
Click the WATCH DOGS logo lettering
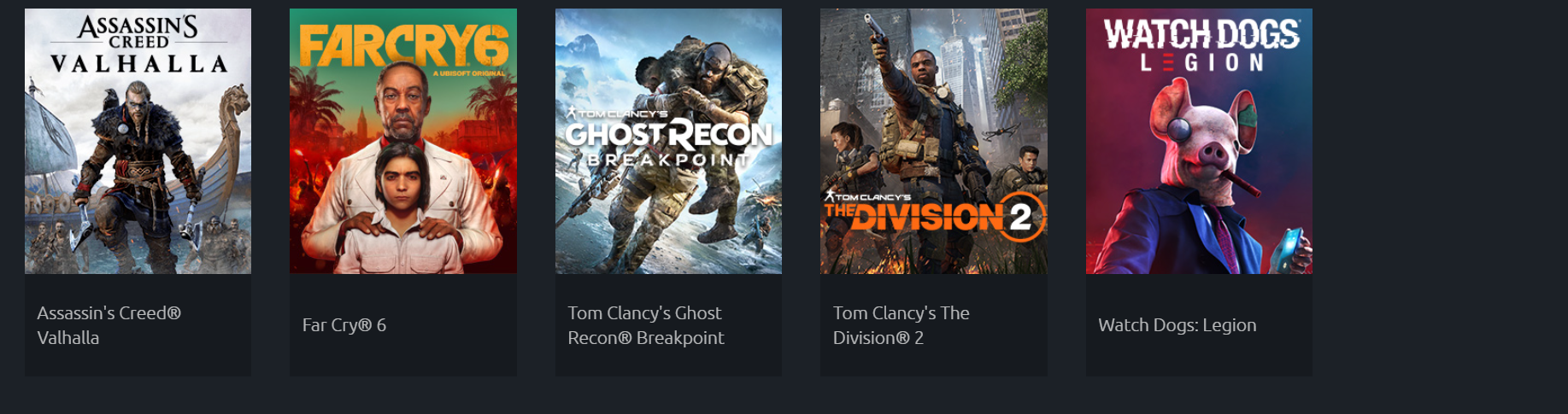point(1201,34)
